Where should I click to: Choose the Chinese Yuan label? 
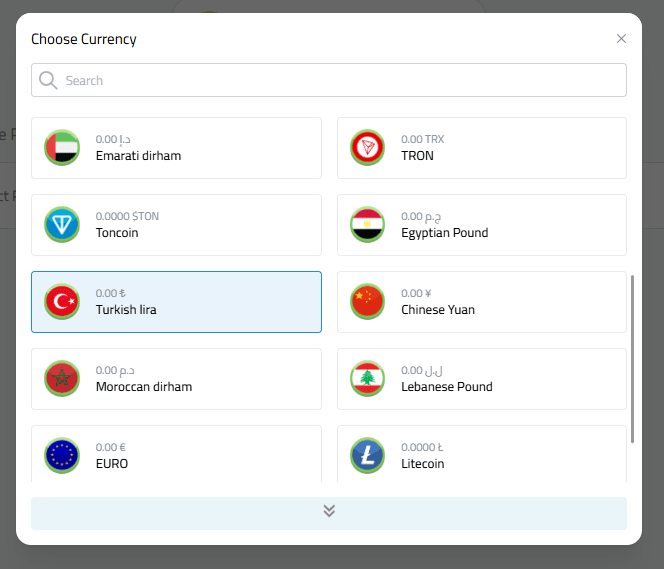click(438, 309)
